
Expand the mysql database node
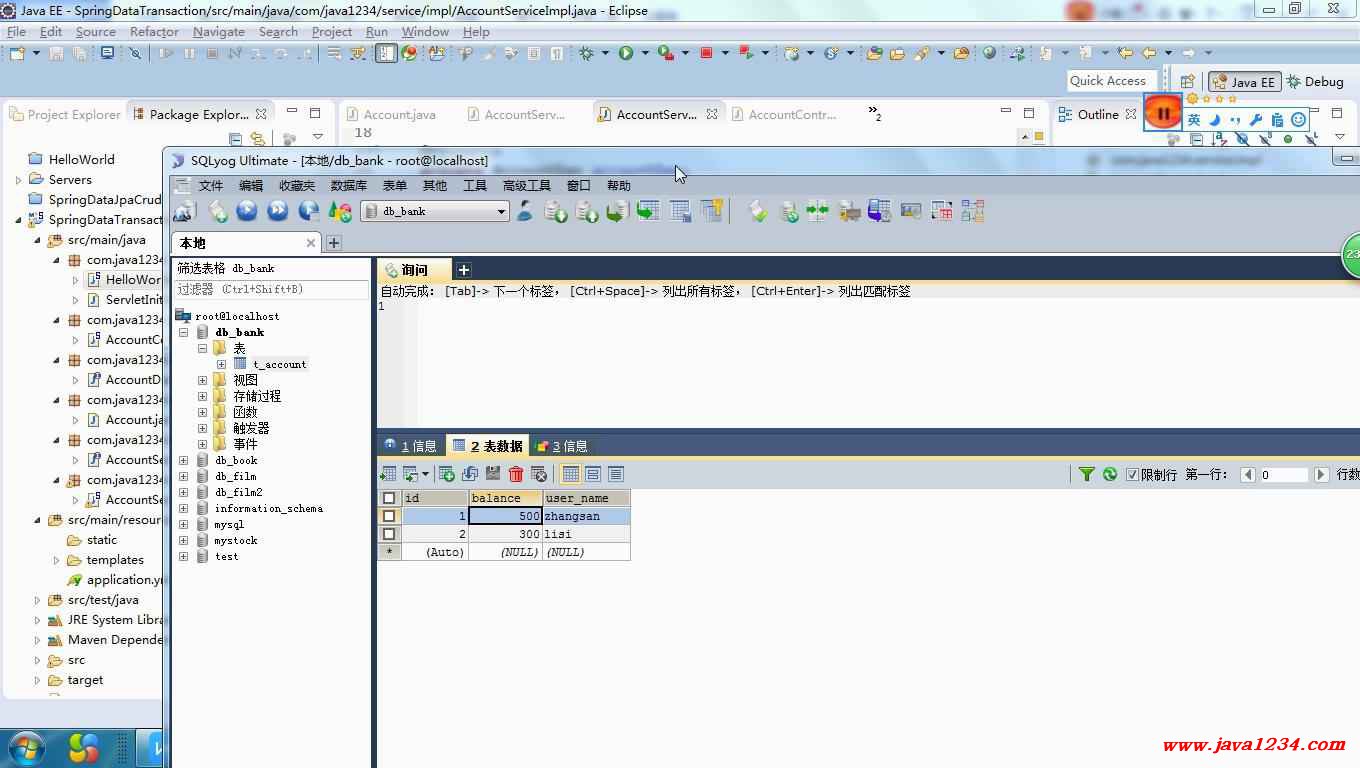183,524
